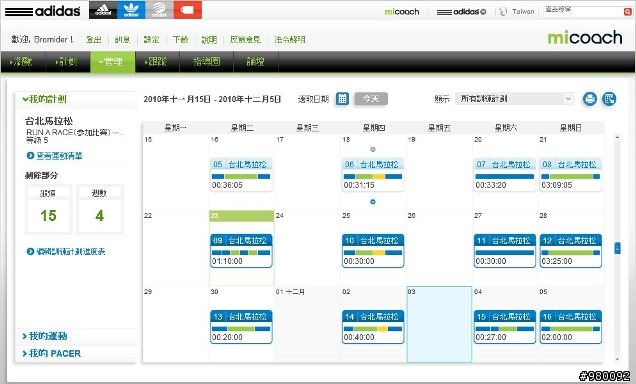Click the 登出 logout link
The height and width of the screenshot is (384, 636).
coord(94,39)
